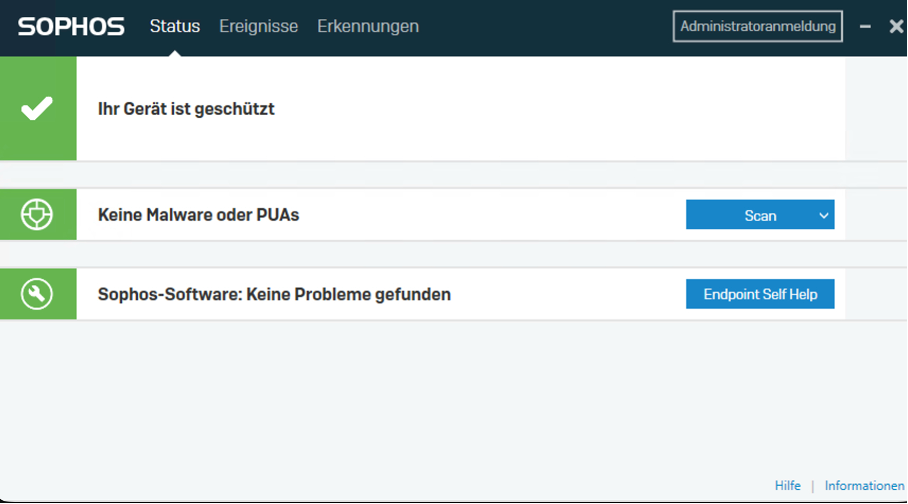Click the green checkmark protection icon
908x504 pixels.
[38, 108]
